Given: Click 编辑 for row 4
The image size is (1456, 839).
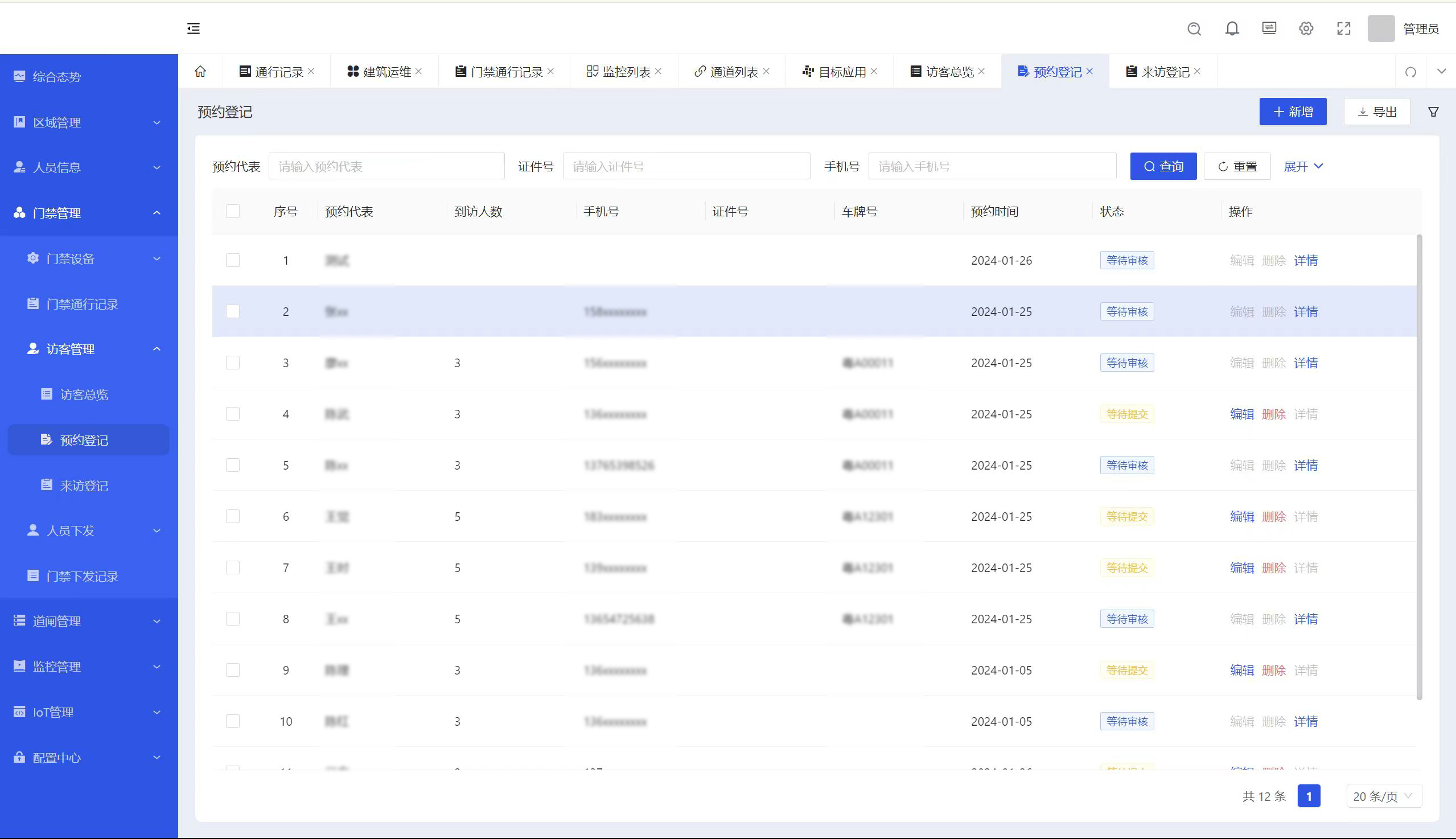Looking at the screenshot, I should point(1242,414).
